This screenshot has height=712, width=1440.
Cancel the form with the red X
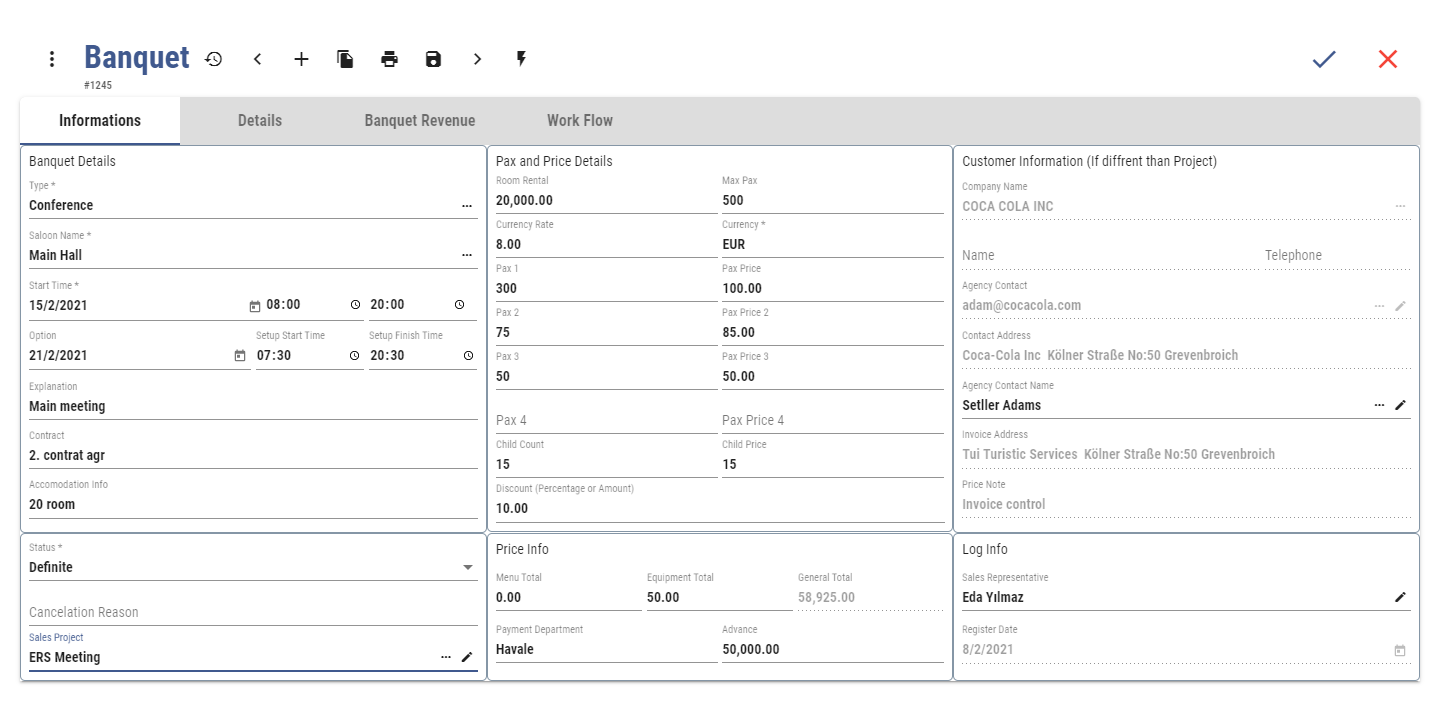(1388, 59)
